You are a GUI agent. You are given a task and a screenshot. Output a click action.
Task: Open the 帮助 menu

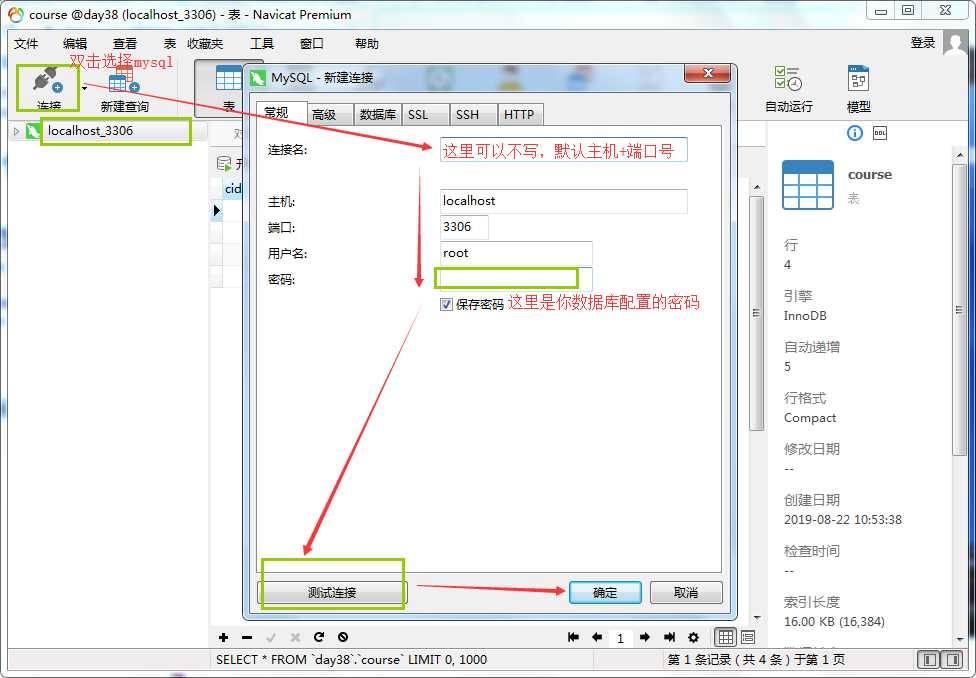[x=367, y=44]
